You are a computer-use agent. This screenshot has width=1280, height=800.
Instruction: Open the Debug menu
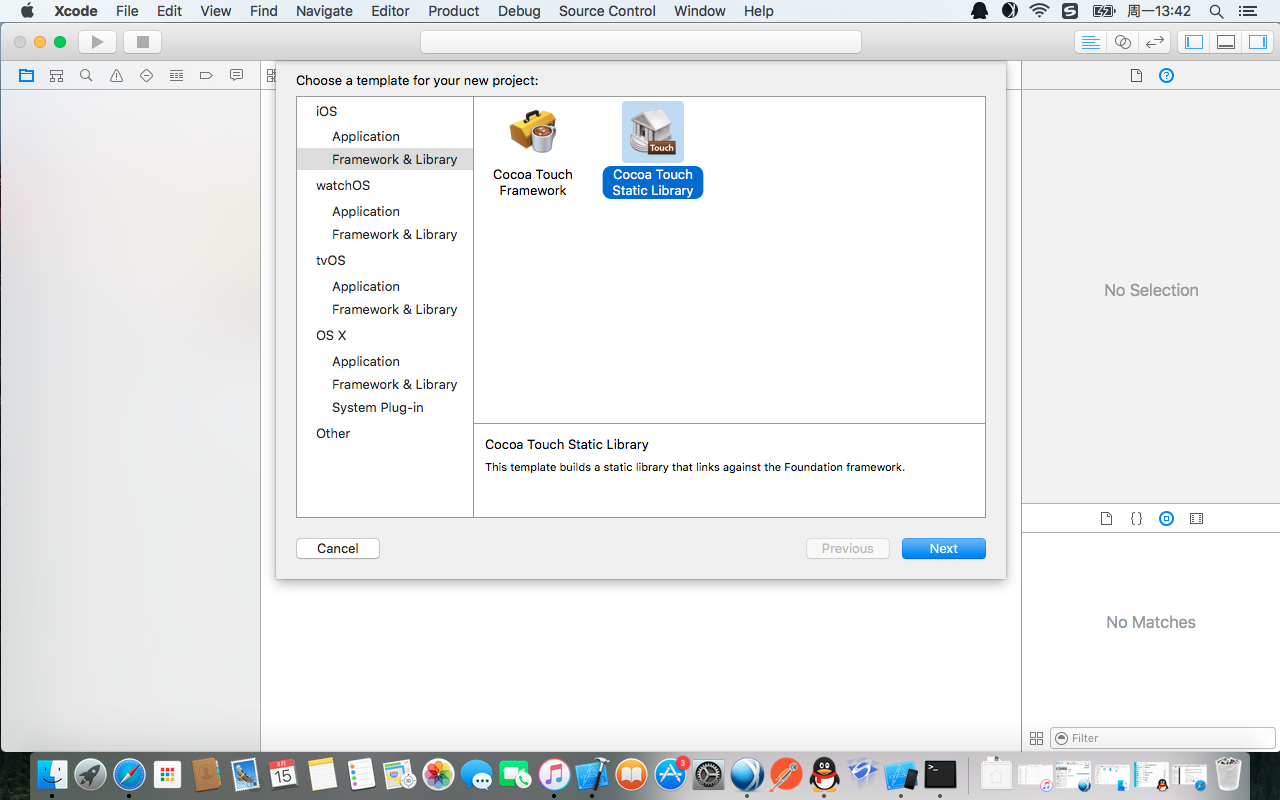pyautogui.click(x=519, y=11)
